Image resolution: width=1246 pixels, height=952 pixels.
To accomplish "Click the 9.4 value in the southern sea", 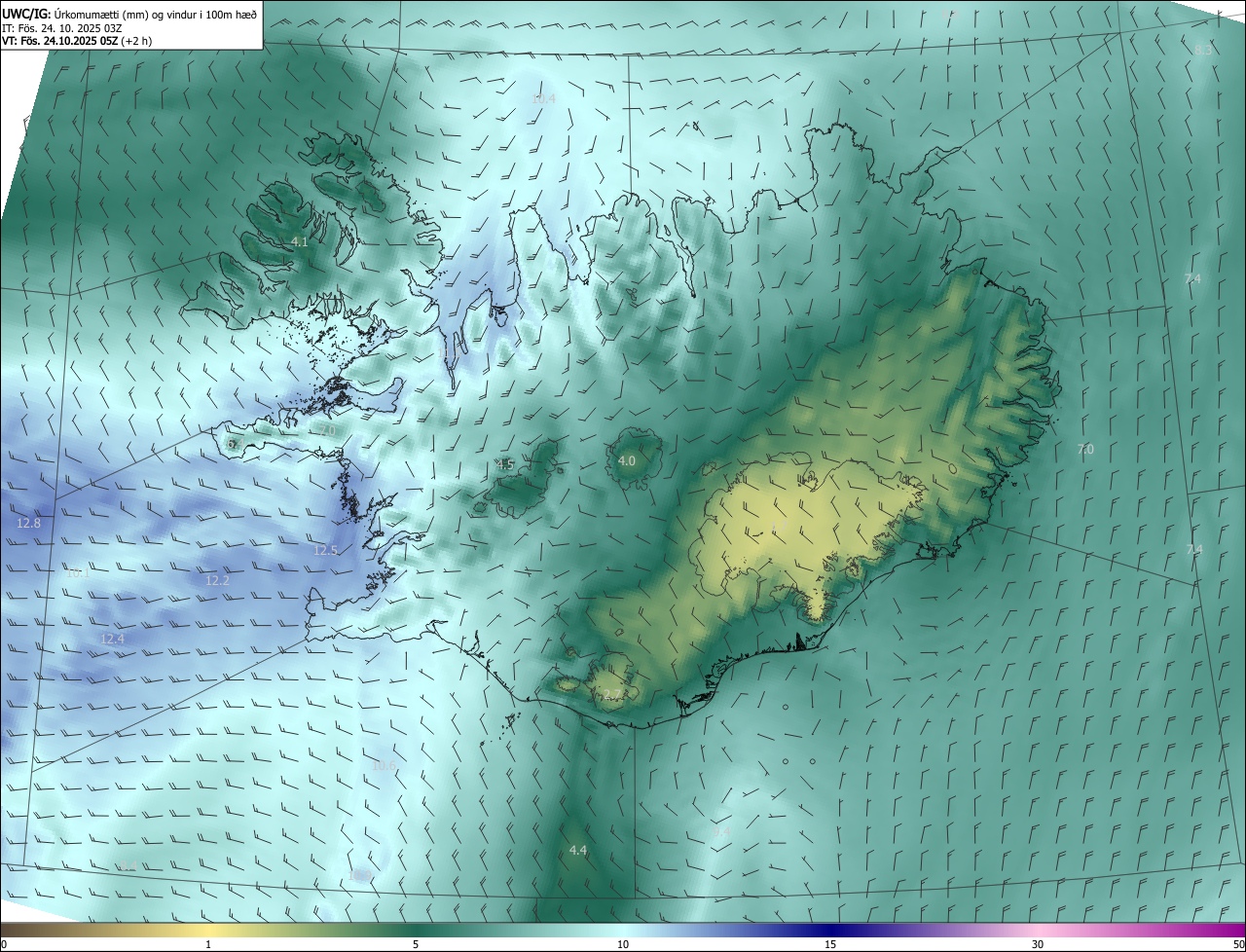I will coord(721,832).
